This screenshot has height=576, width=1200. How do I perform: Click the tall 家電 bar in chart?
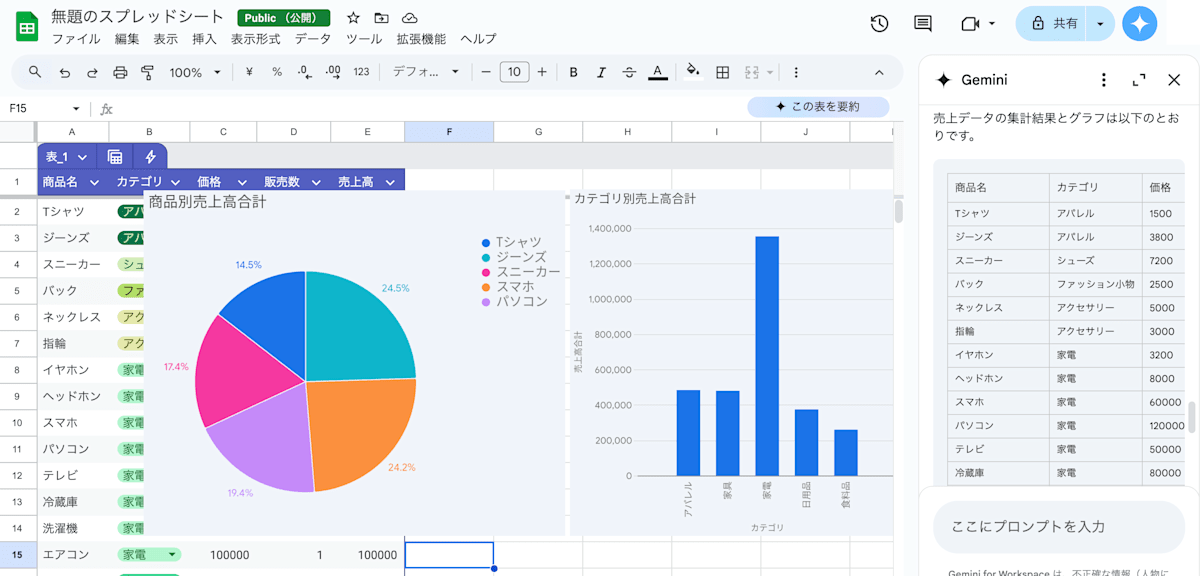click(x=767, y=356)
